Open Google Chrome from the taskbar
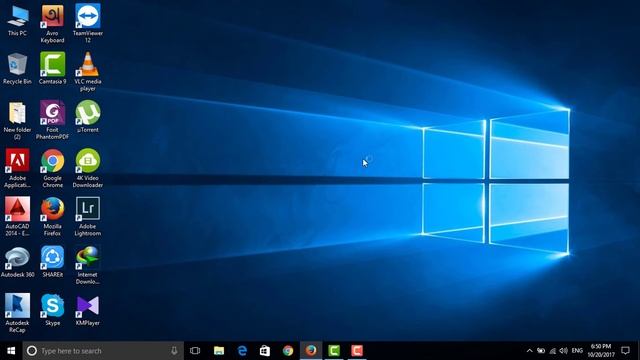The image size is (640, 360). coord(288,351)
